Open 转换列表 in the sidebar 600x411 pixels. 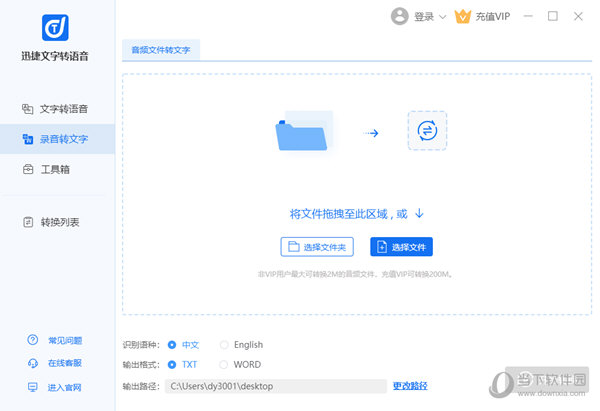57,222
